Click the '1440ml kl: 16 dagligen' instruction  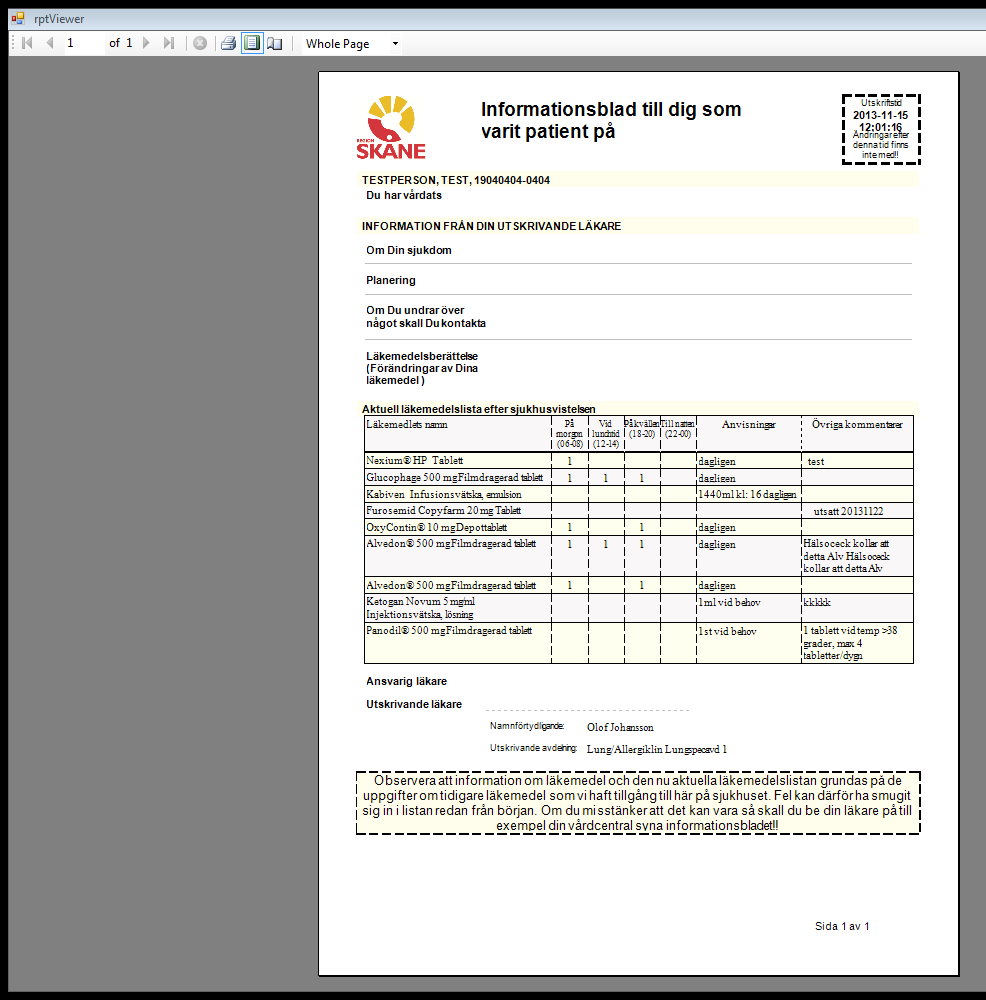click(747, 495)
